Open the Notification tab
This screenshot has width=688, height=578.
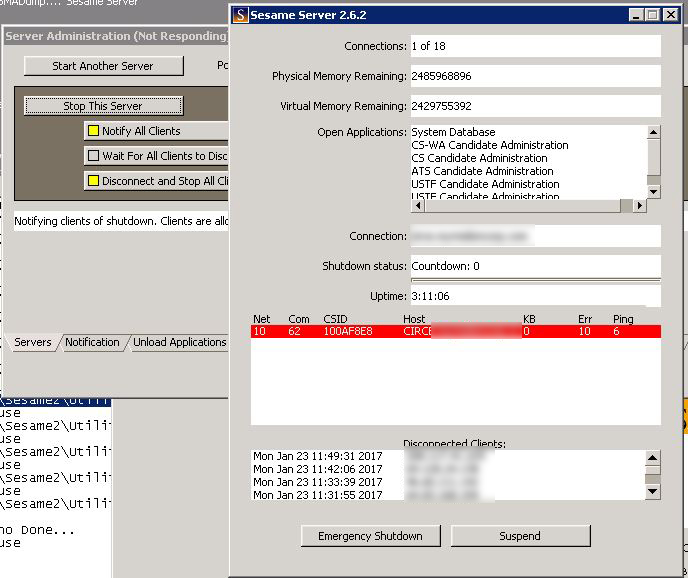coord(92,342)
